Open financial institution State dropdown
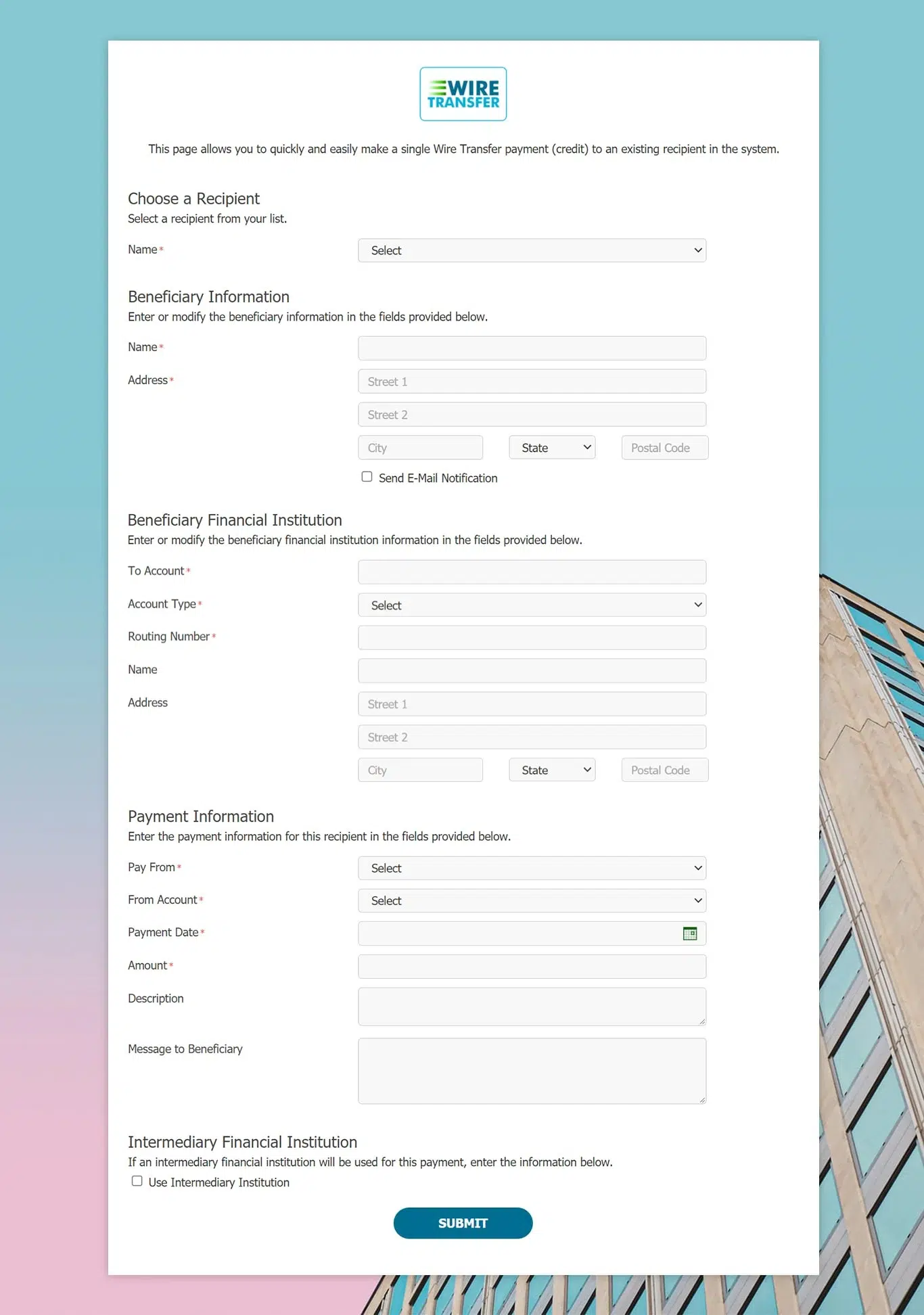The width and height of the screenshot is (924, 1315). 552,770
